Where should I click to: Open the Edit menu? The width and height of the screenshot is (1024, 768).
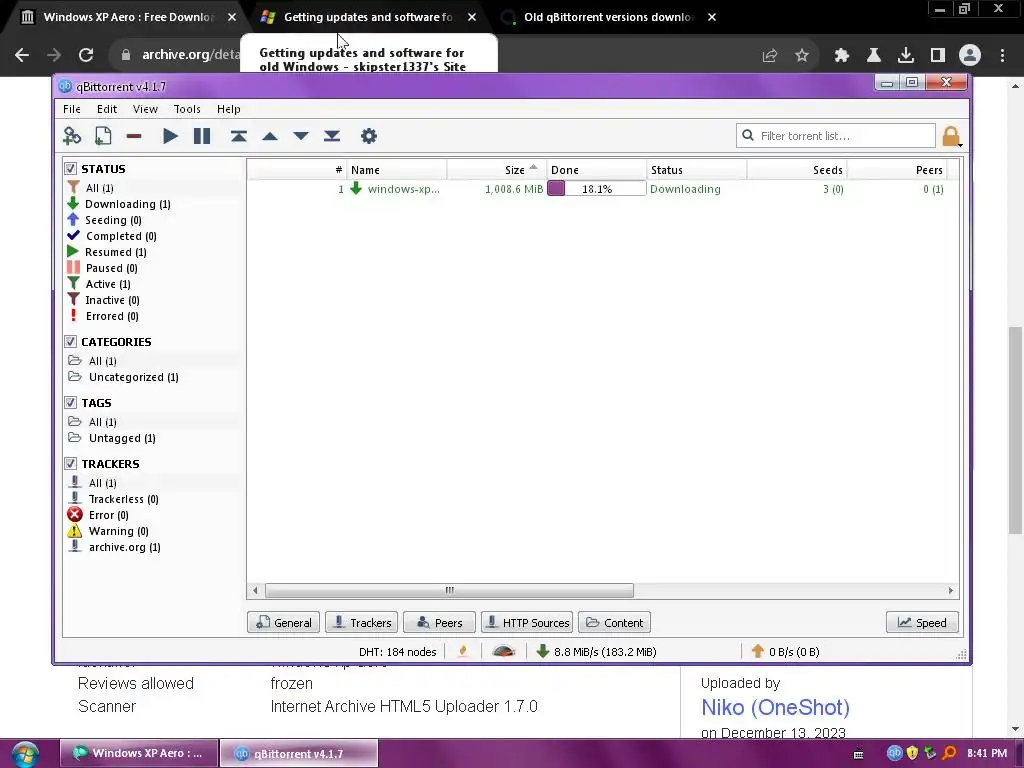107,109
